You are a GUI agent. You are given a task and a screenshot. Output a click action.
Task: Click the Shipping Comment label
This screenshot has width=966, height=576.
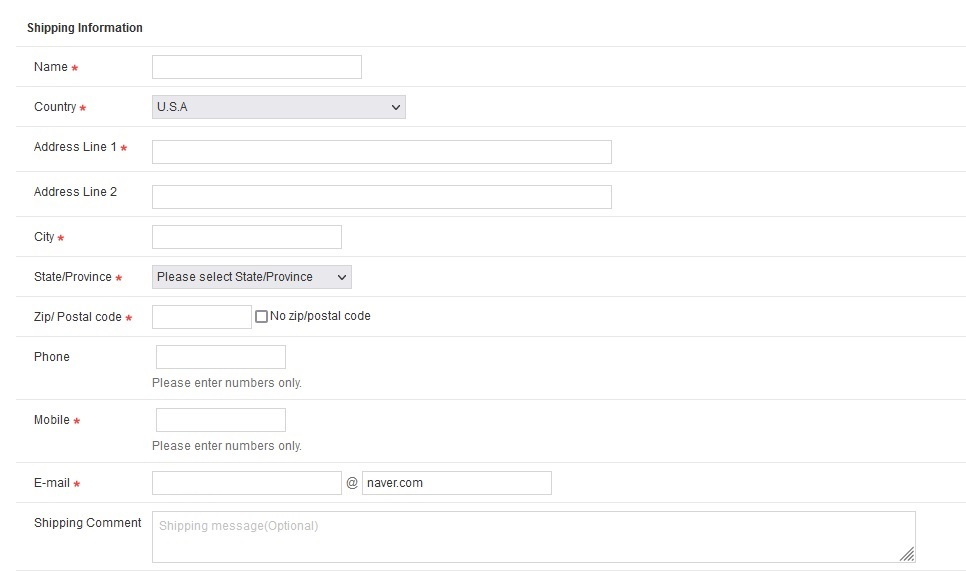87,523
